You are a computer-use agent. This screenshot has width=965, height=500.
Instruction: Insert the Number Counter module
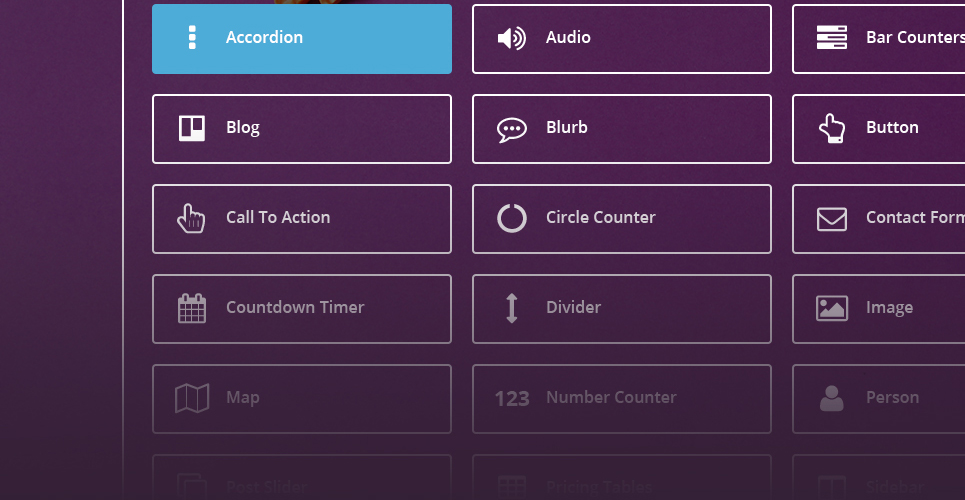[x=622, y=399]
